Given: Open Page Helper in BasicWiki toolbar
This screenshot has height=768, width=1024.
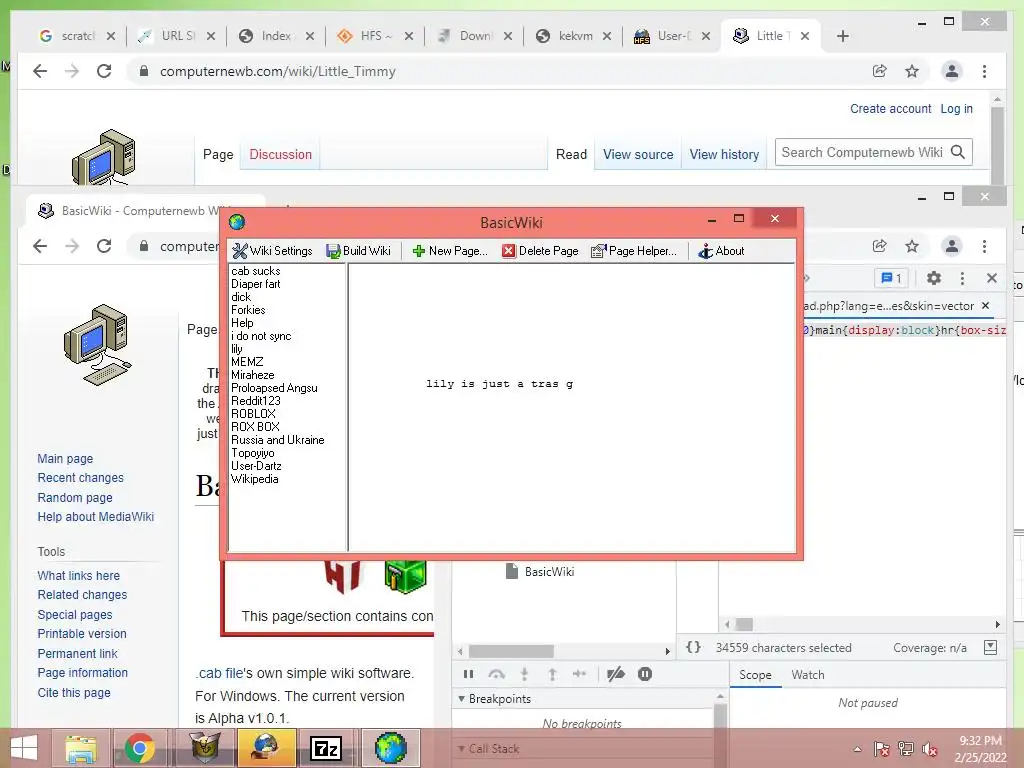Looking at the screenshot, I should (633, 251).
